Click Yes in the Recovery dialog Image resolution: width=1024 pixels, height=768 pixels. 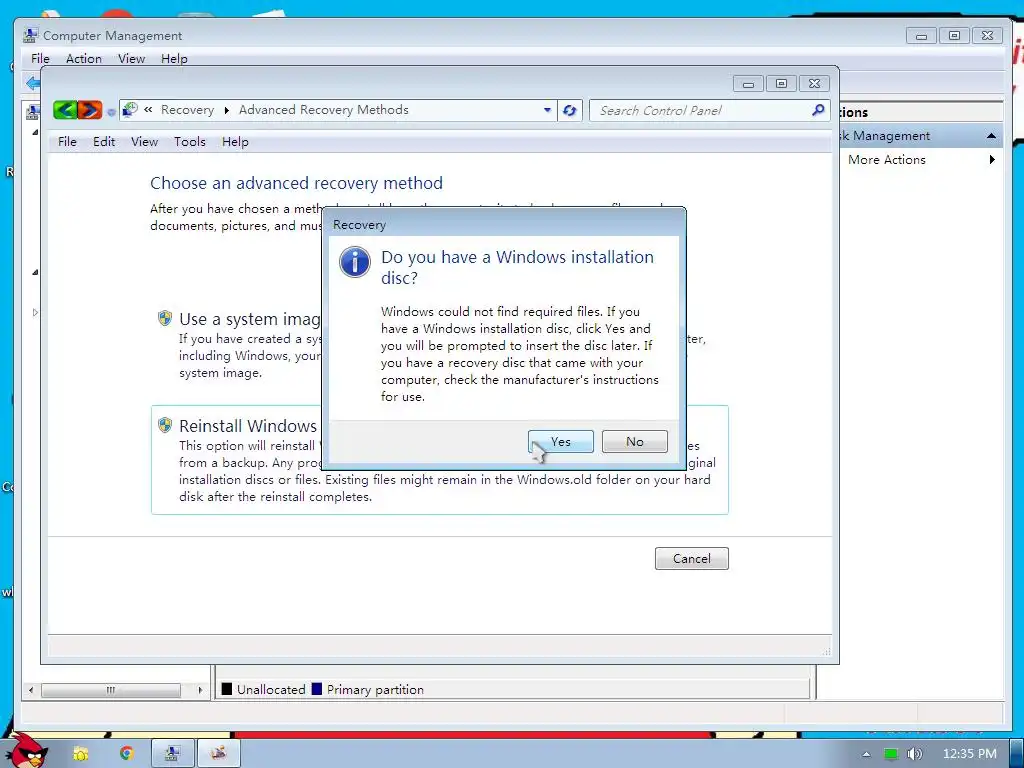click(x=560, y=441)
